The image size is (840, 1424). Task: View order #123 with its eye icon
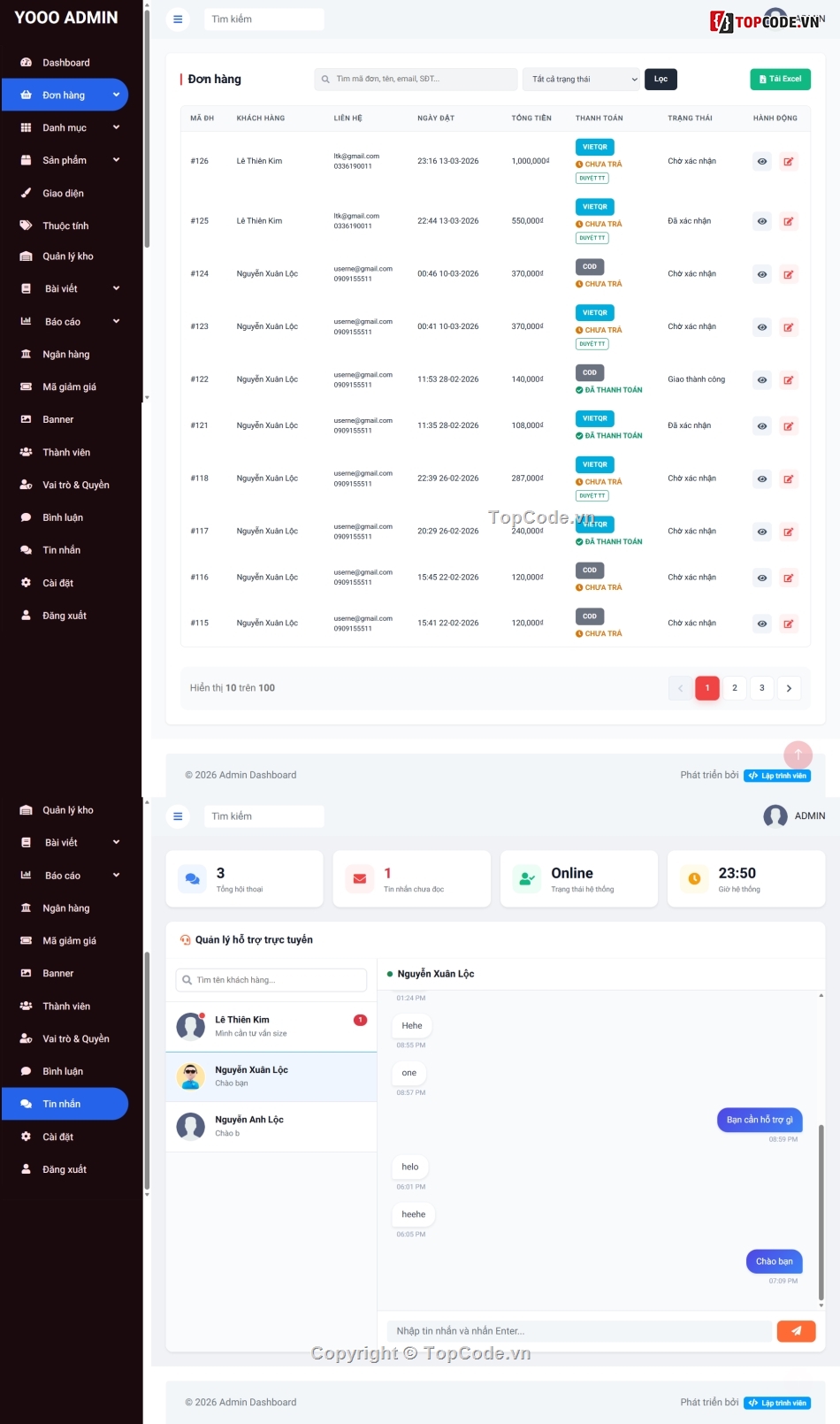[761, 327]
